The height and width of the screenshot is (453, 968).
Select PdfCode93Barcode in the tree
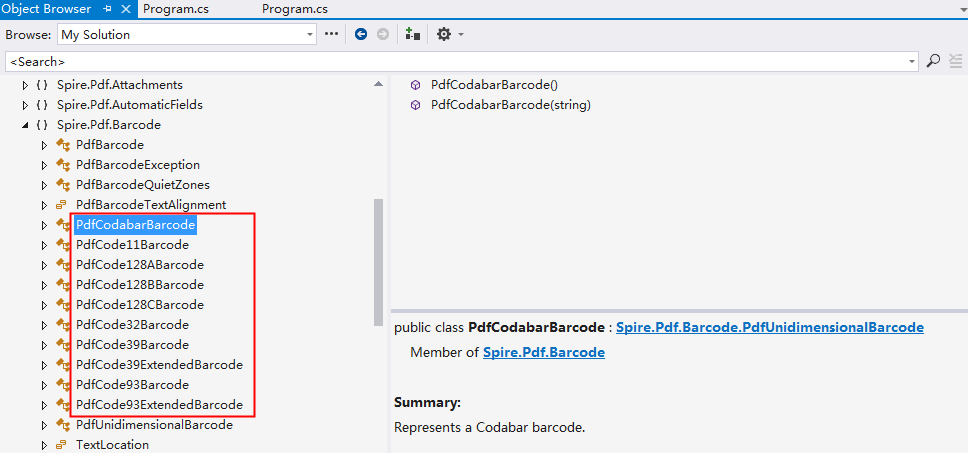click(x=132, y=384)
